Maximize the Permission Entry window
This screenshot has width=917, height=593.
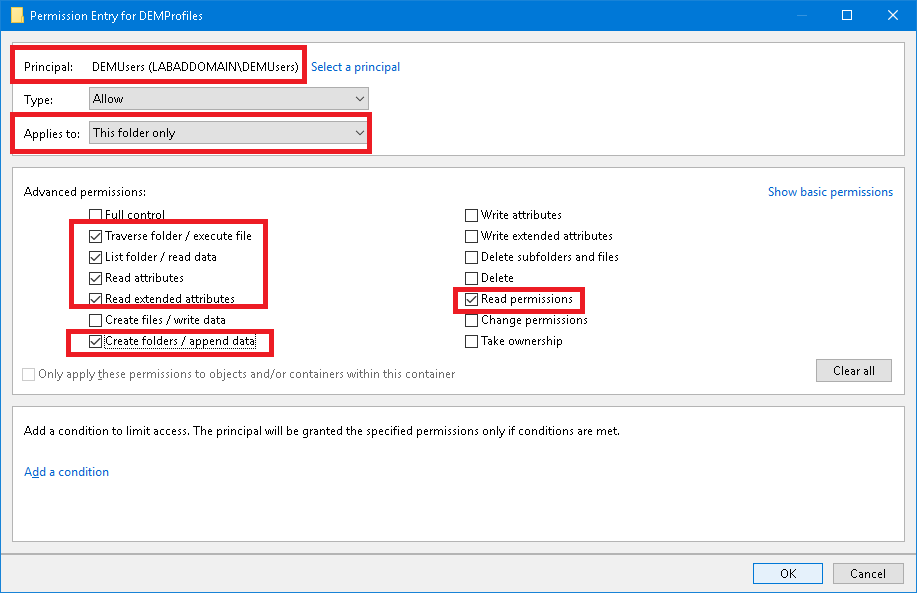coord(847,16)
